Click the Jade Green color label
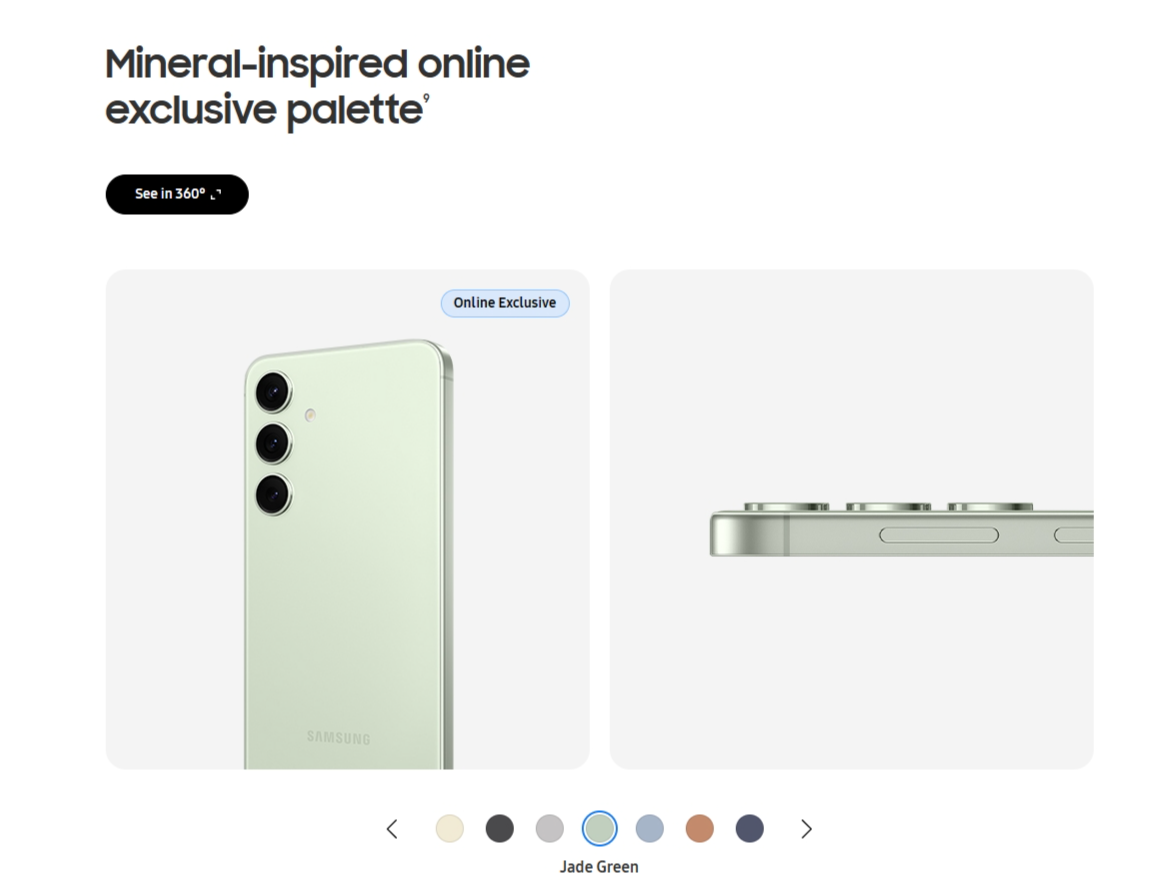The image size is (1158, 880). pyautogui.click(x=599, y=867)
